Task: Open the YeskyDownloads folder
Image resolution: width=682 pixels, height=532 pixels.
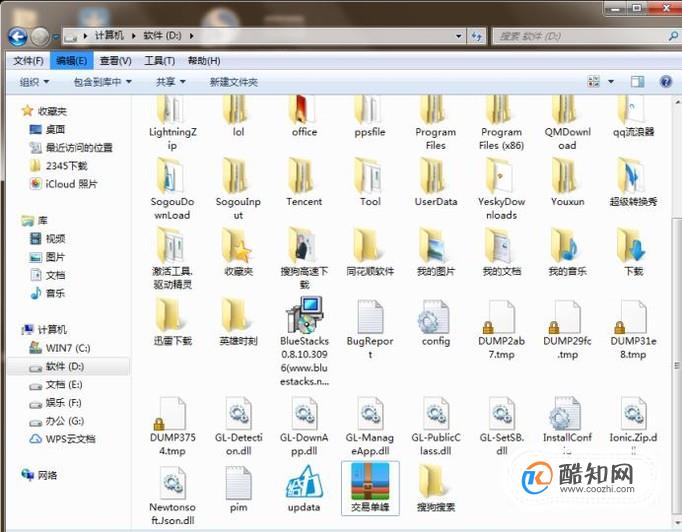Action: 501,189
